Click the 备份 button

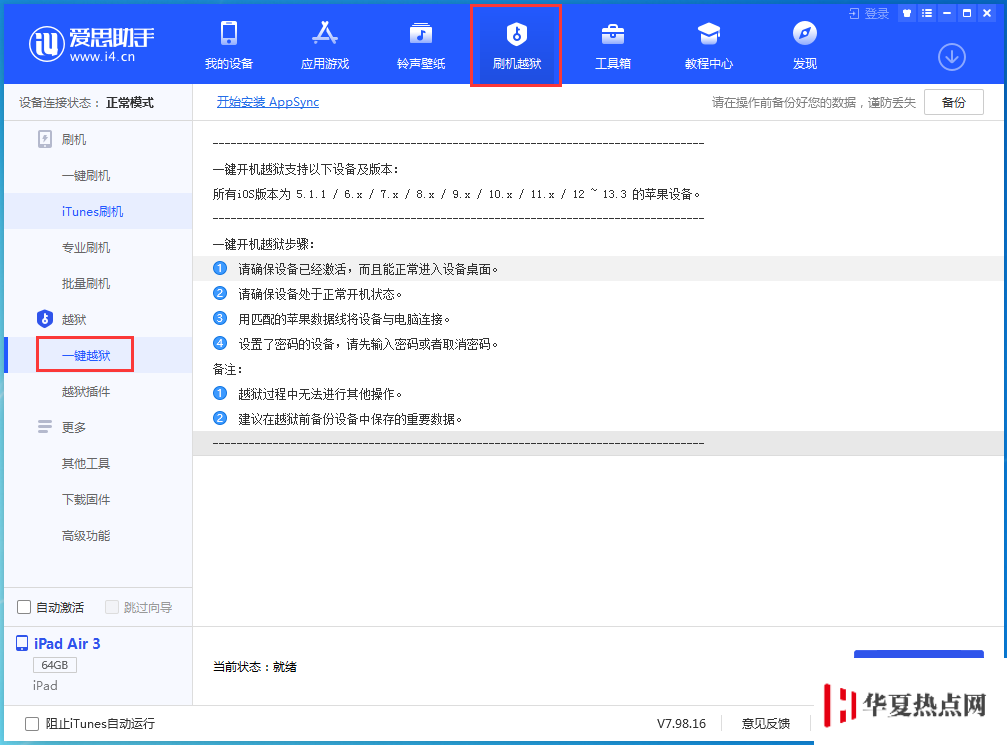point(954,102)
